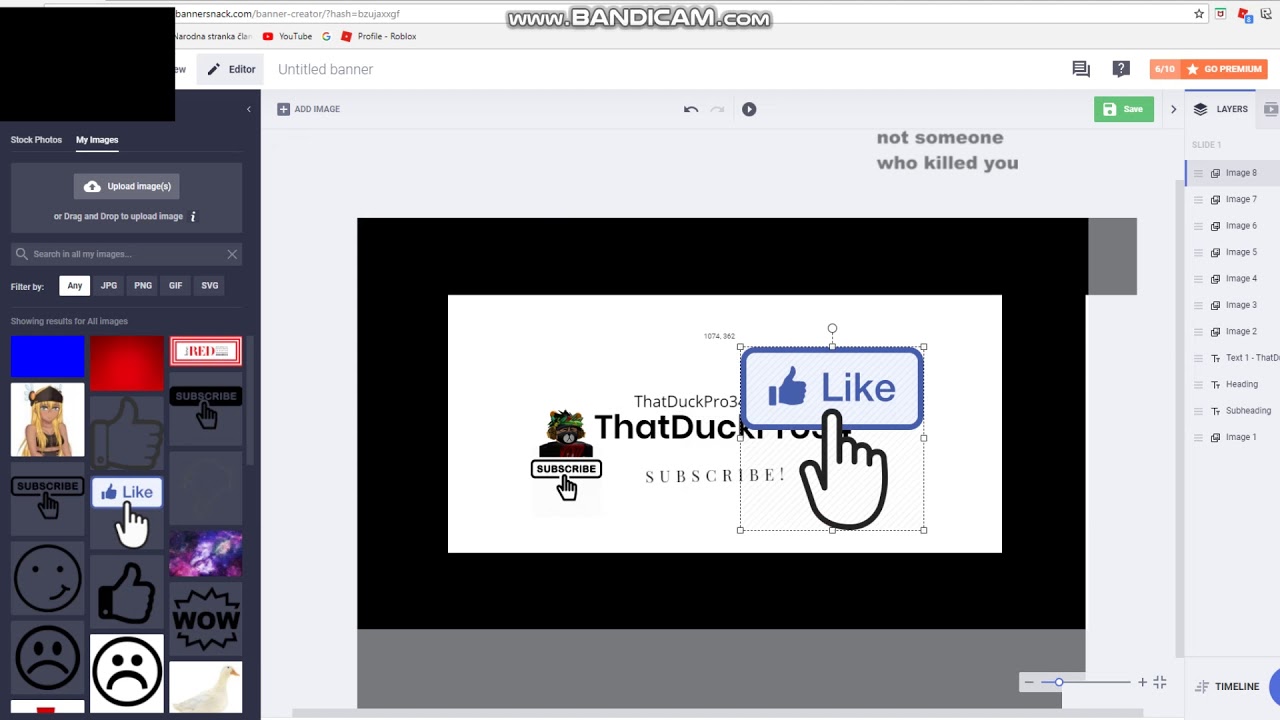
Task: Select Image 7 layer
Action: (1232, 199)
